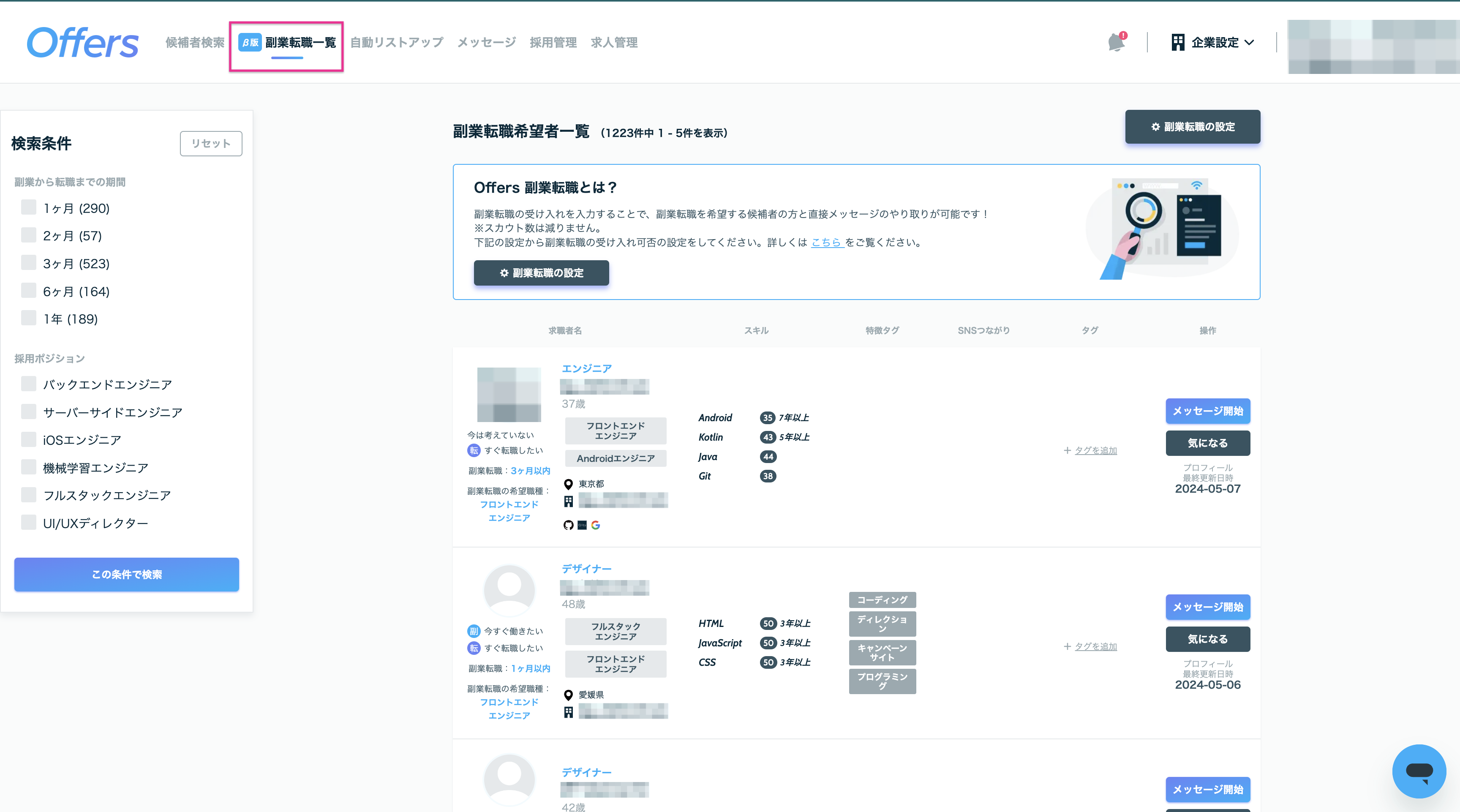Open the 48歳 デザイナー profile title link
The image size is (1460, 812).
pos(587,568)
